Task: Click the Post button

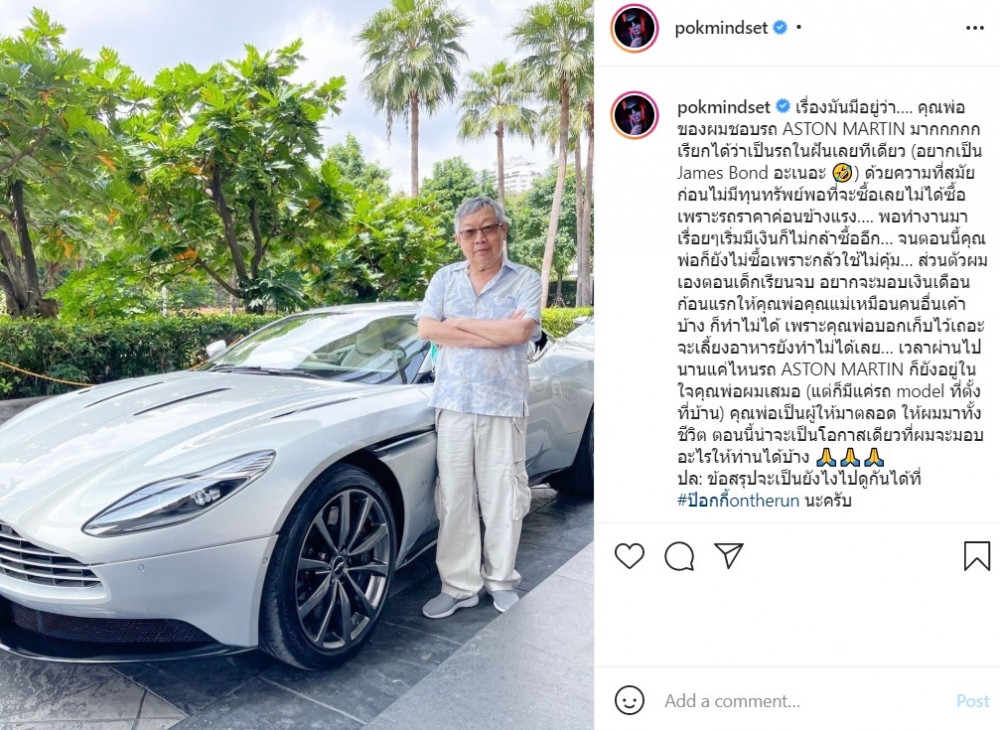Action: point(973,701)
